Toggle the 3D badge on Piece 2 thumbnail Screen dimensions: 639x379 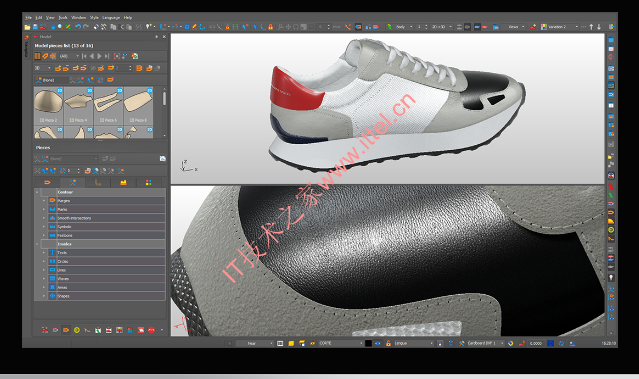tap(60, 90)
